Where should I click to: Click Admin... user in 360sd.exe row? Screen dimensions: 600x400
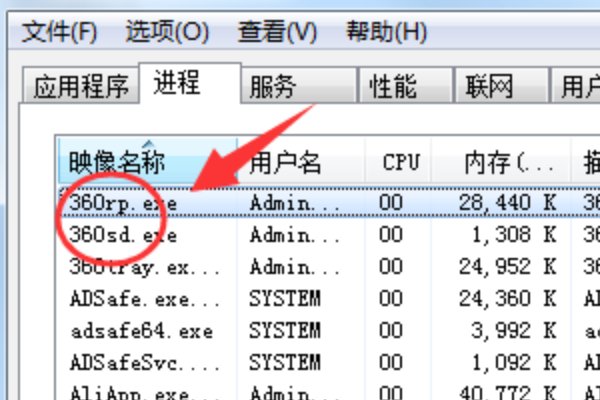295,235
